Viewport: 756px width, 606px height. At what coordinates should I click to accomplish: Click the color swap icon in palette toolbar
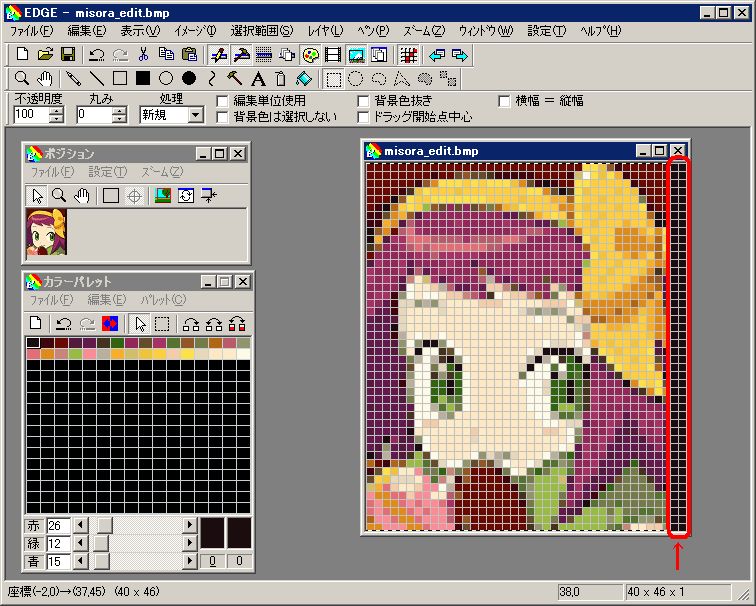pyautogui.click(x=110, y=324)
